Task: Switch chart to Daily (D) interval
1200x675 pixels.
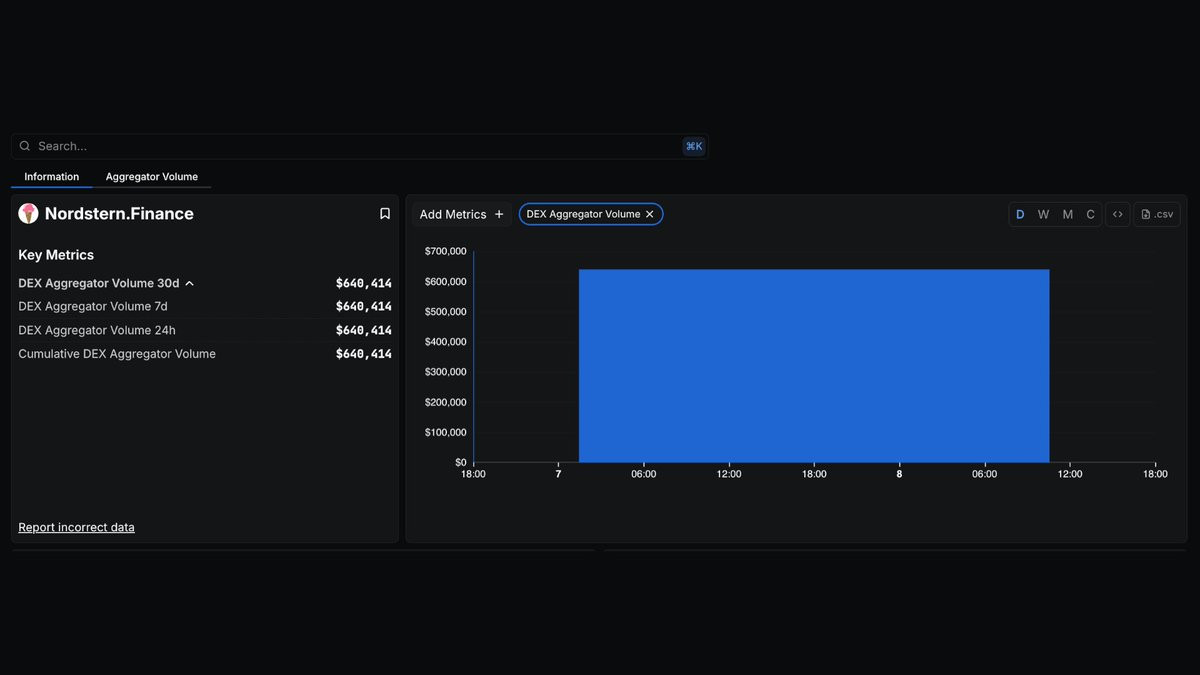Action: (1020, 214)
